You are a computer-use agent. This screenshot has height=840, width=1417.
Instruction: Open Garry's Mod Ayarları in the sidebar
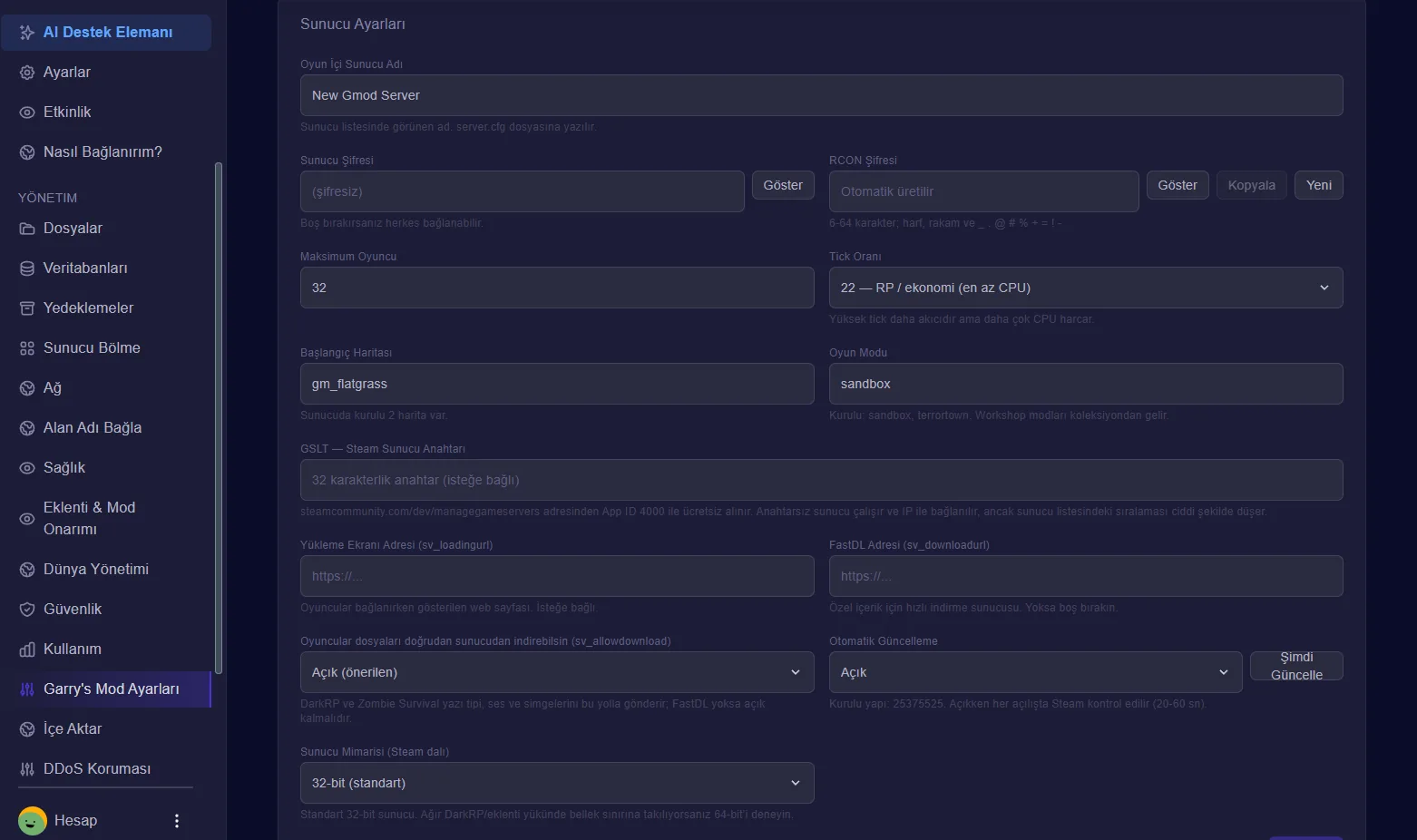(106, 689)
